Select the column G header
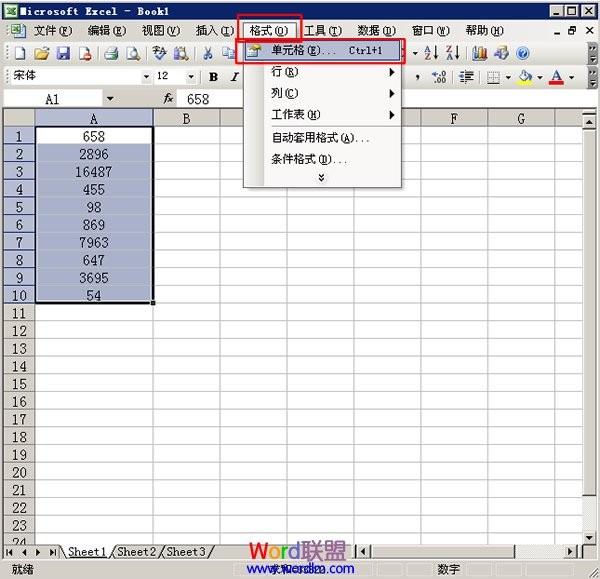The width and height of the screenshot is (600, 579). (521, 118)
